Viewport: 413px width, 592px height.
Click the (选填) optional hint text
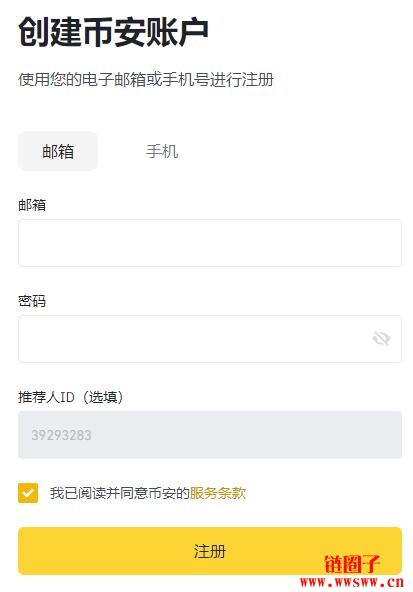coord(102,397)
